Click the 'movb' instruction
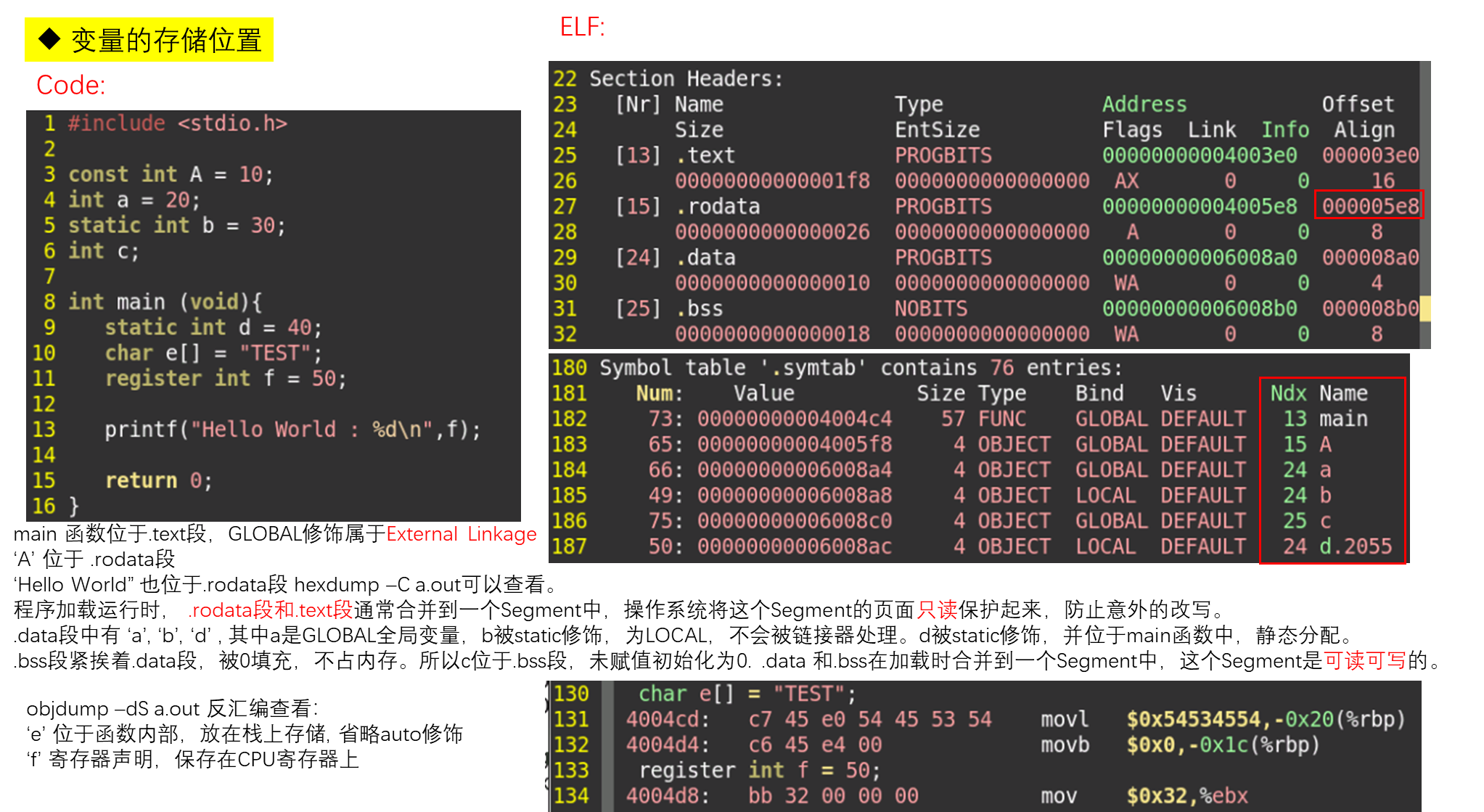Screen dimensions: 1484x812 tap(1065, 745)
